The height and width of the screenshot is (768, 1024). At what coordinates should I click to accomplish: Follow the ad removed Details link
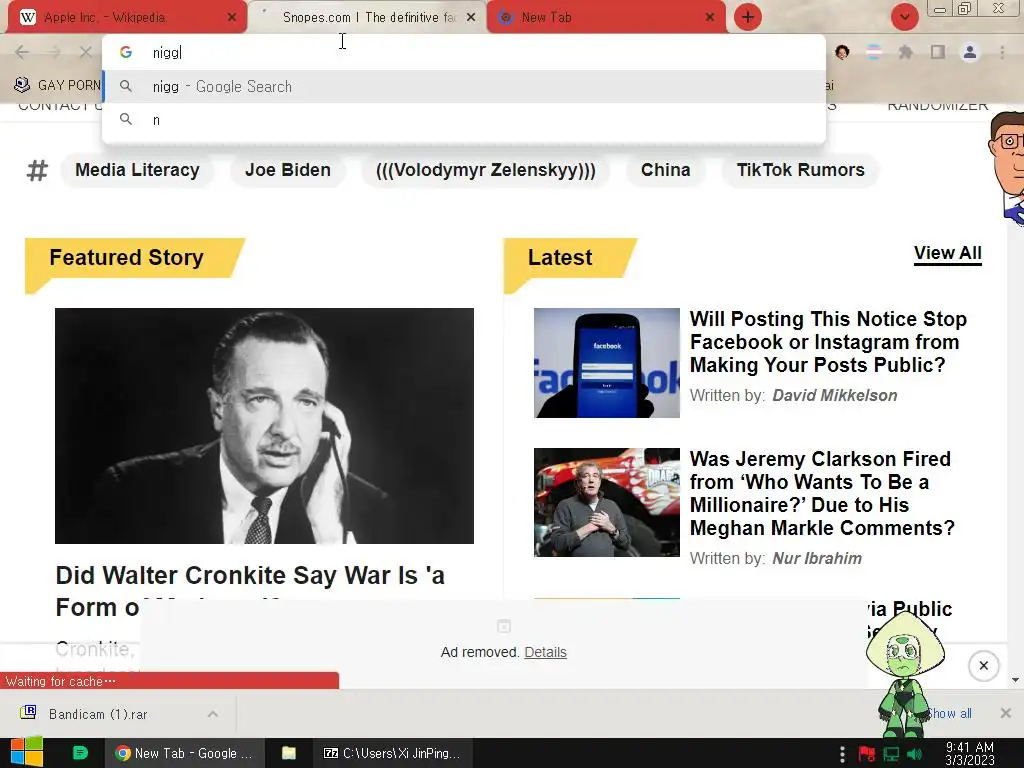click(545, 652)
